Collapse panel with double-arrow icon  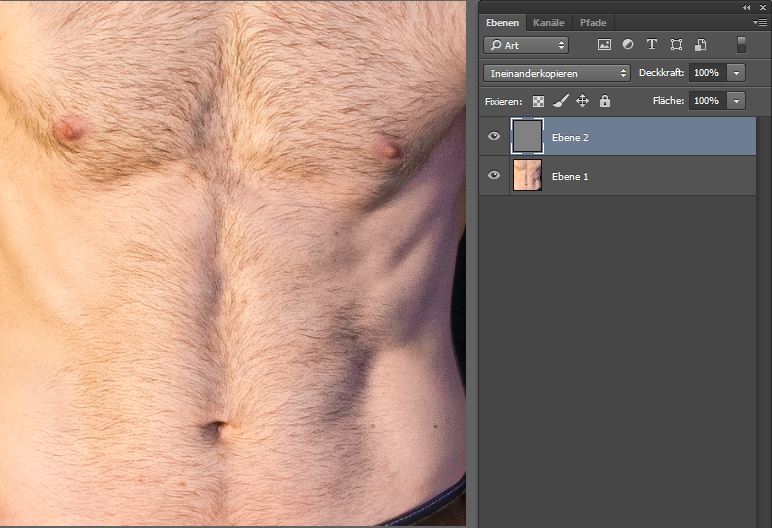(746, 7)
